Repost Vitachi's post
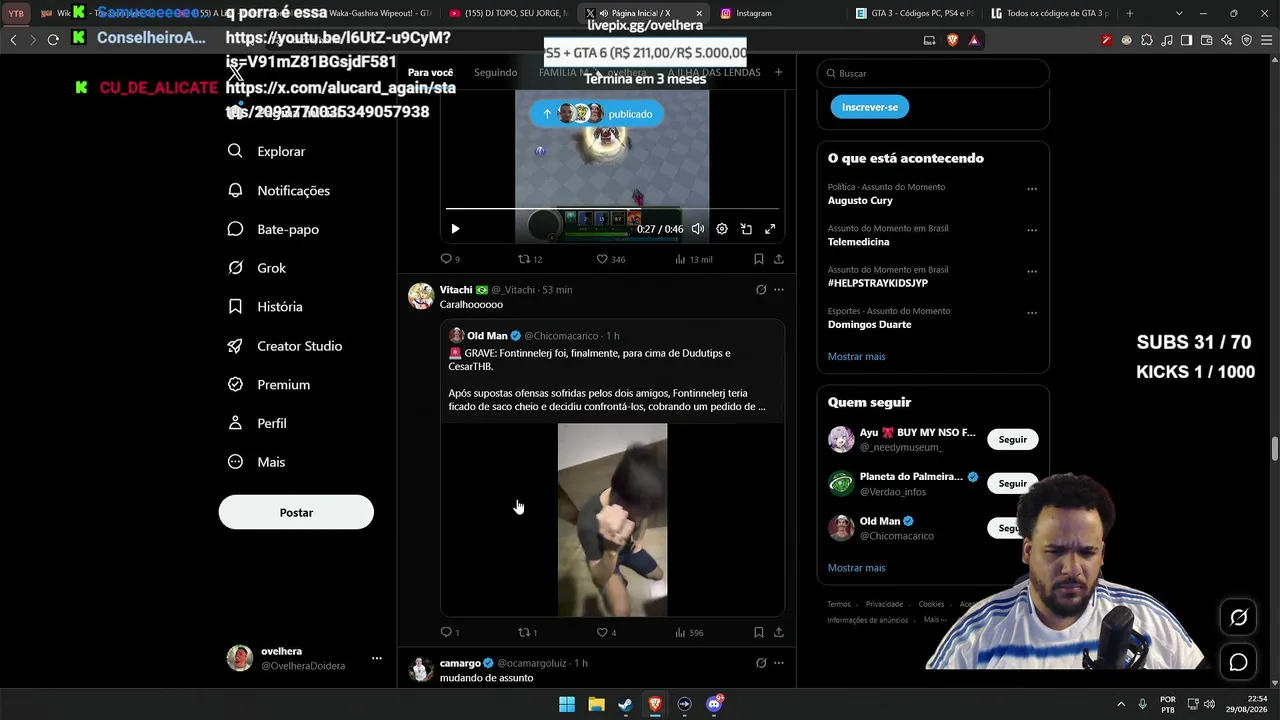 point(527,632)
